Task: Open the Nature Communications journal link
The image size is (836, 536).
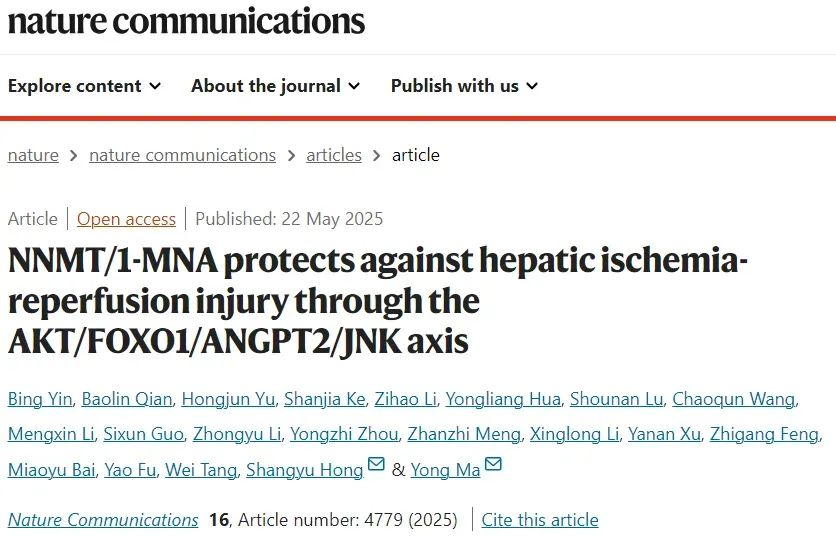Action: [x=103, y=520]
